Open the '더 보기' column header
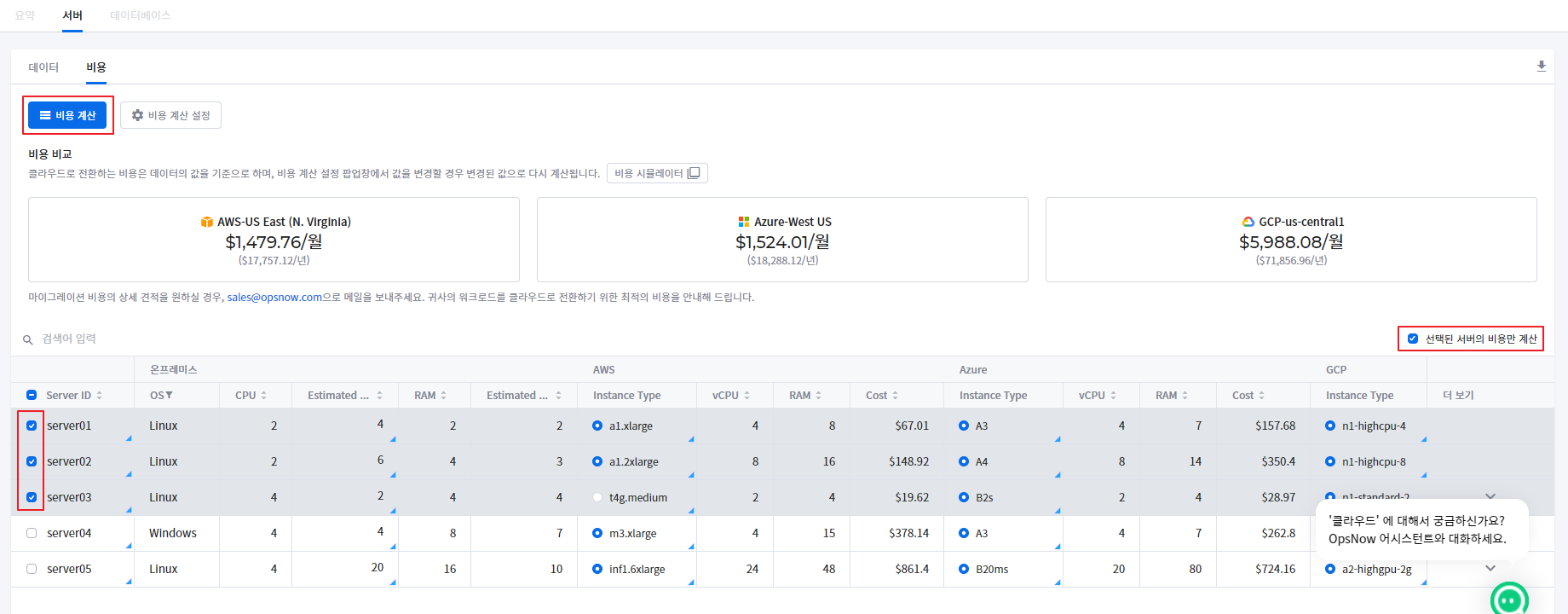The height and width of the screenshot is (614, 1568). pos(1458,396)
